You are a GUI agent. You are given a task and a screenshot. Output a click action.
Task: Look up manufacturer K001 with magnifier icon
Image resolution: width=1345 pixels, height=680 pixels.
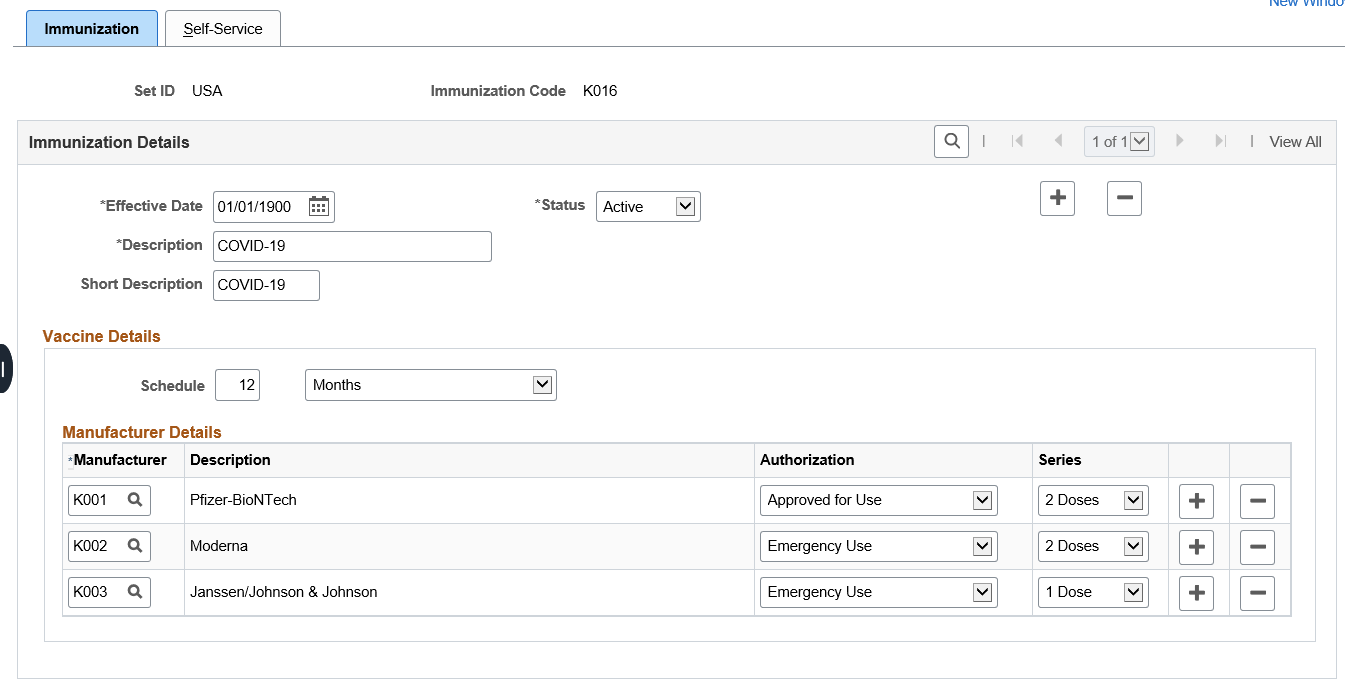pyautogui.click(x=135, y=500)
